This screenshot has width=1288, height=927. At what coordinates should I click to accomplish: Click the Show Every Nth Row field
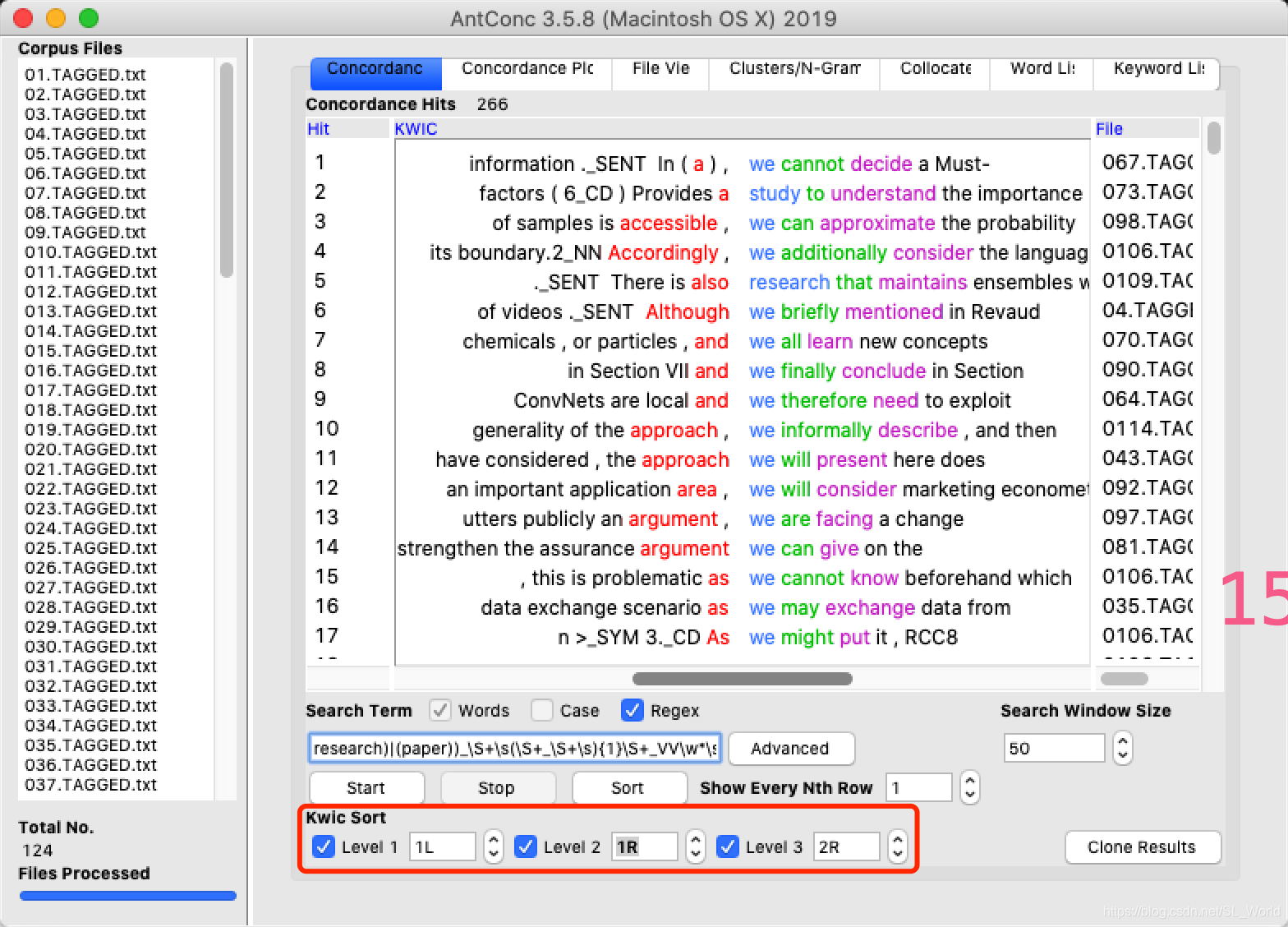click(918, 787)
